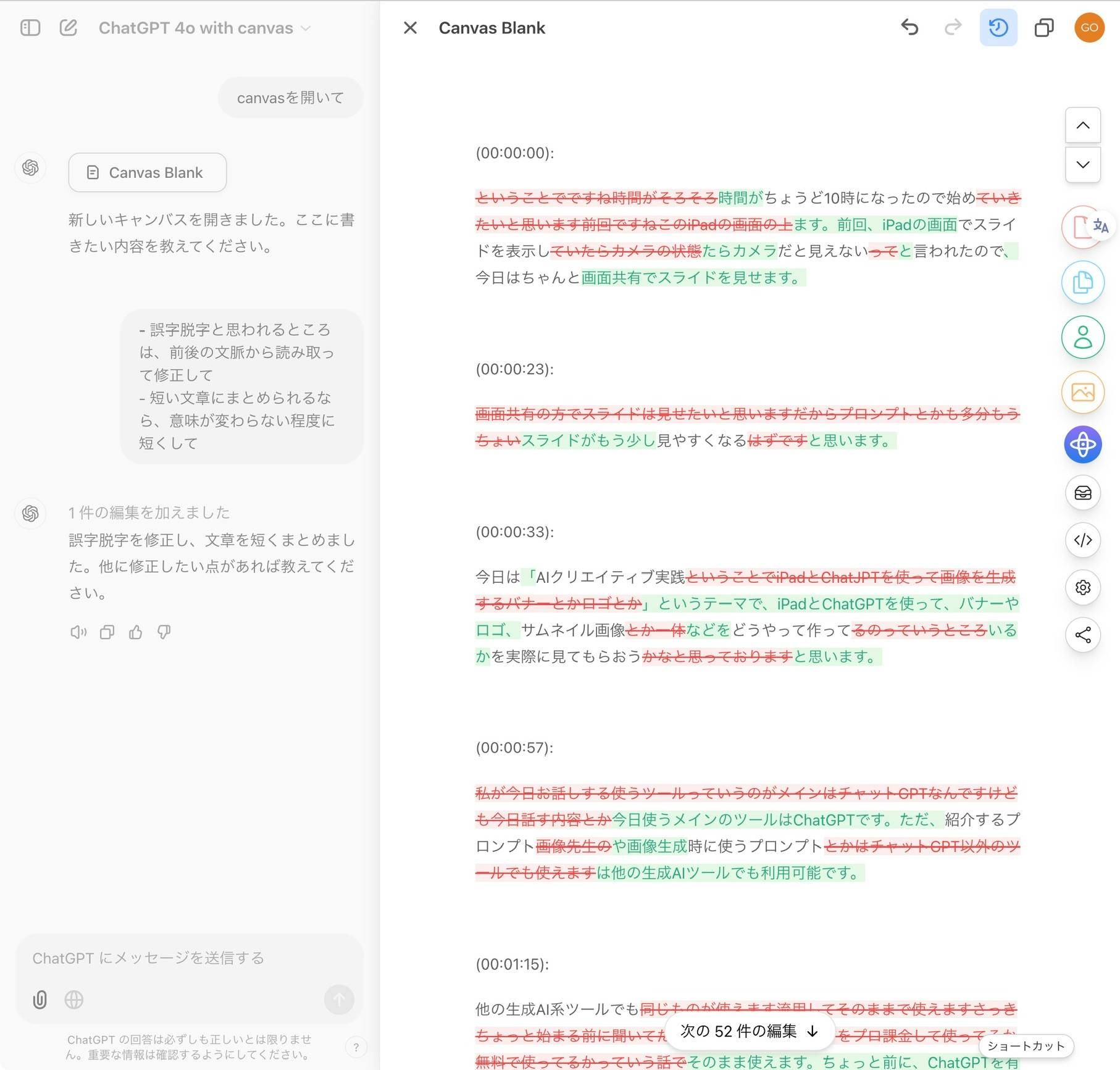The height and width of the screenshot is (1070, 1120).
Task: Open ChatGPT 4o with canvas model dropdown
Action: [x=204, y=28]
